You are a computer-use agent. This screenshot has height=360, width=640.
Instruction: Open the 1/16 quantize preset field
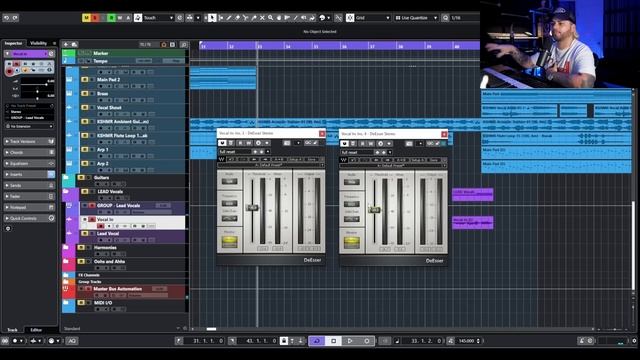click(x=465, y=18)
